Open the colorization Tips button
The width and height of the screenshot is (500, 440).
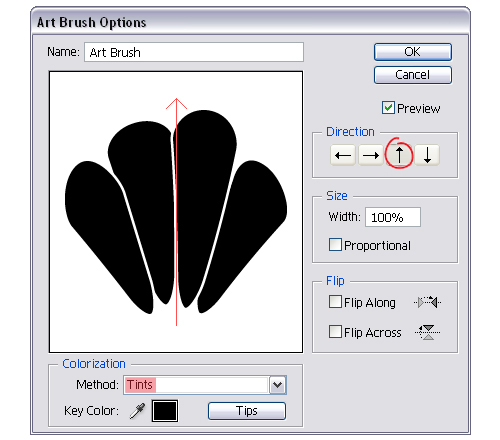point(247,411)
